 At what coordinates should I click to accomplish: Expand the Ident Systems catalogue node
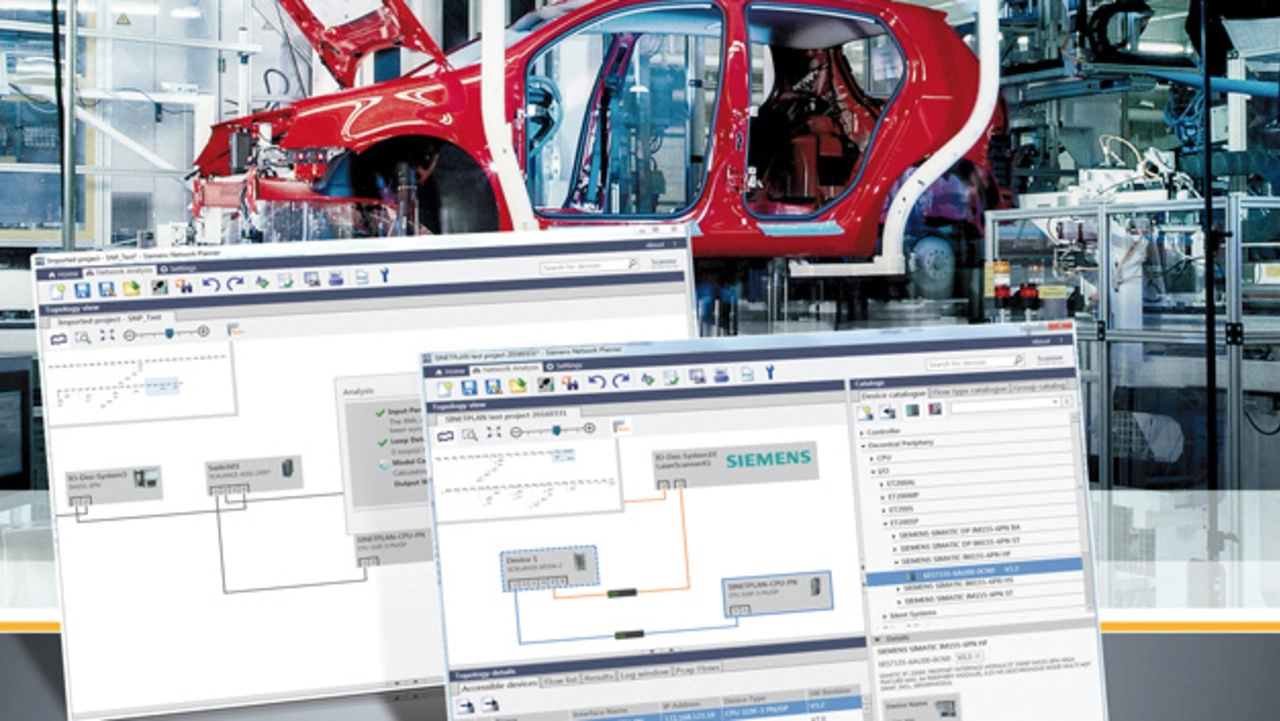[882, 615]
